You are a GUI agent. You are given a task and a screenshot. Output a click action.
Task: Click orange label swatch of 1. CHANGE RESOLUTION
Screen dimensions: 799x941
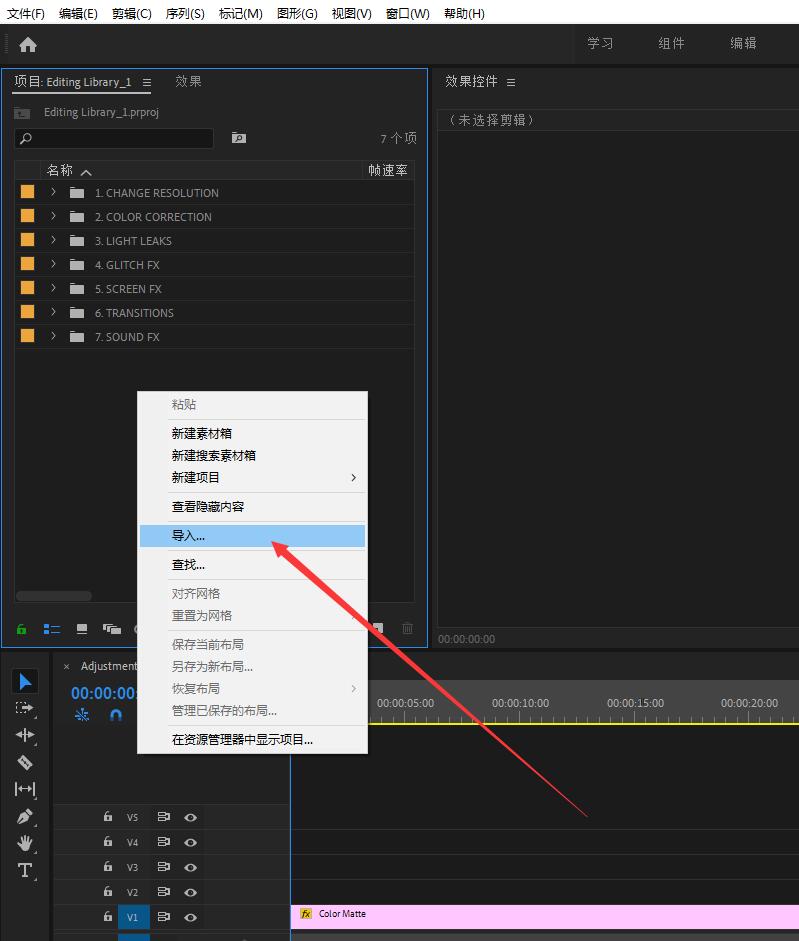click(x=28, y=192)
